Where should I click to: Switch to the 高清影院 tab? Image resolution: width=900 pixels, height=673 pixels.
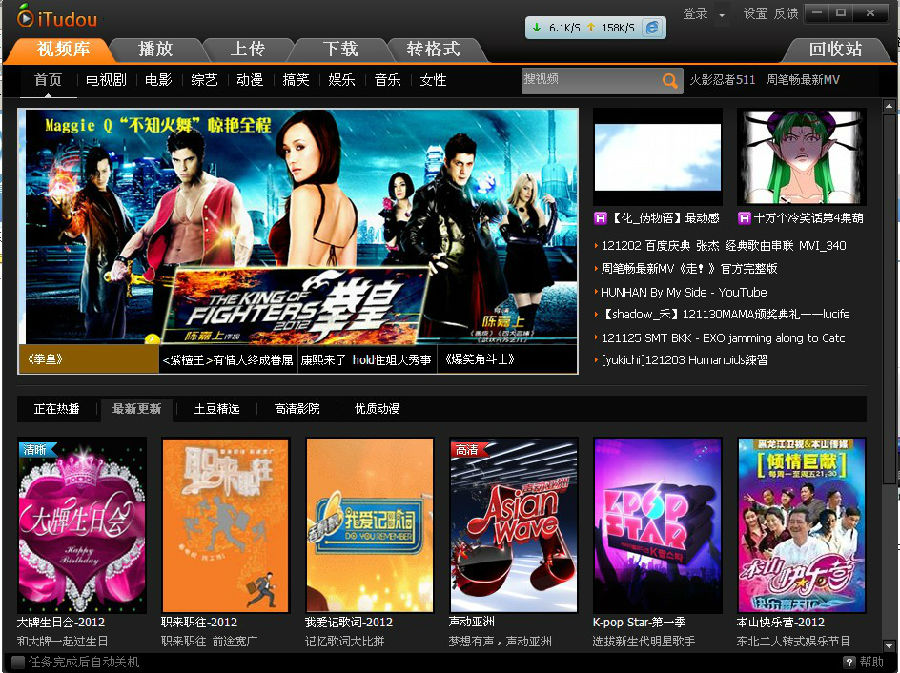click(297, 409)
